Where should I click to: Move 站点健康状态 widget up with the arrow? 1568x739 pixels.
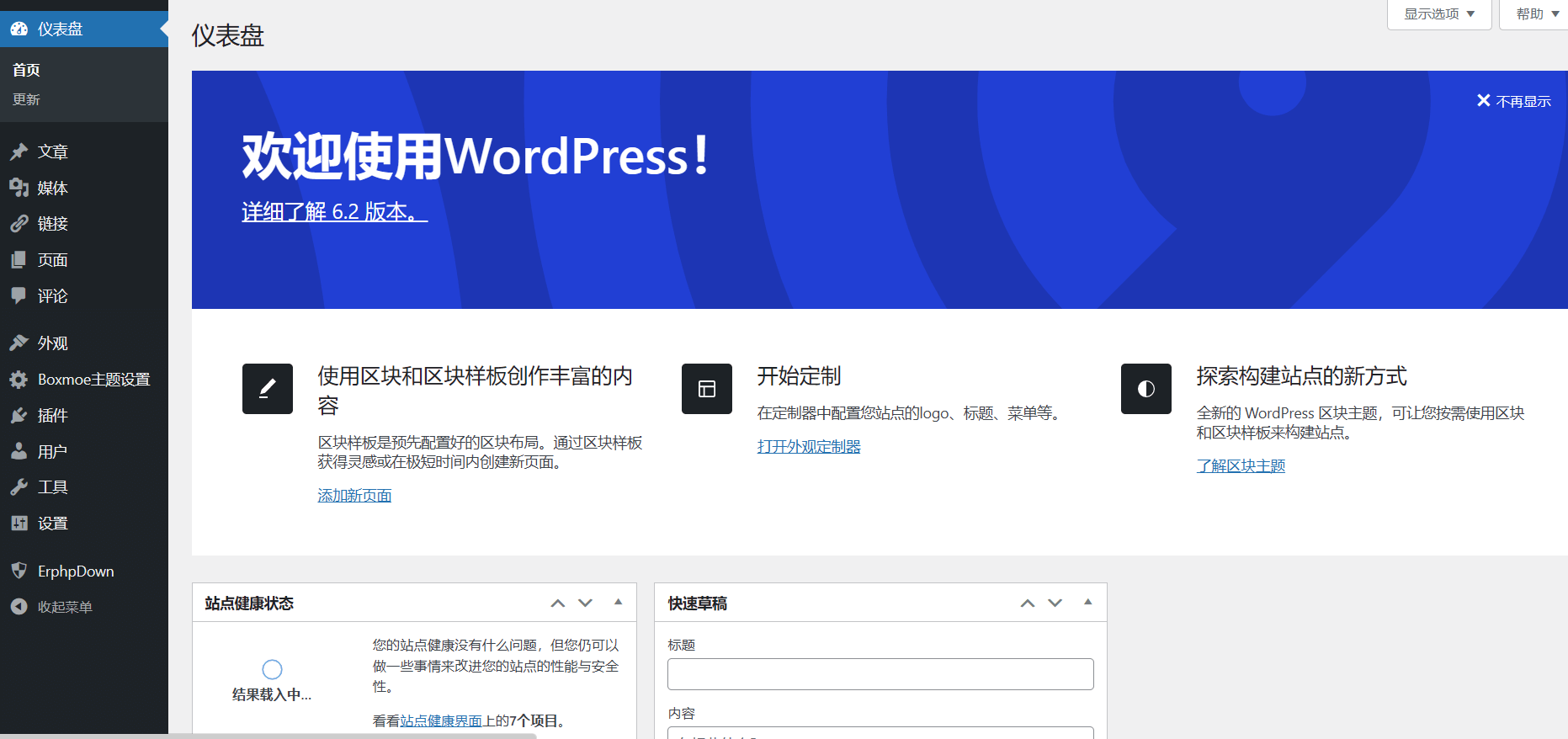(x=558, y=603)
